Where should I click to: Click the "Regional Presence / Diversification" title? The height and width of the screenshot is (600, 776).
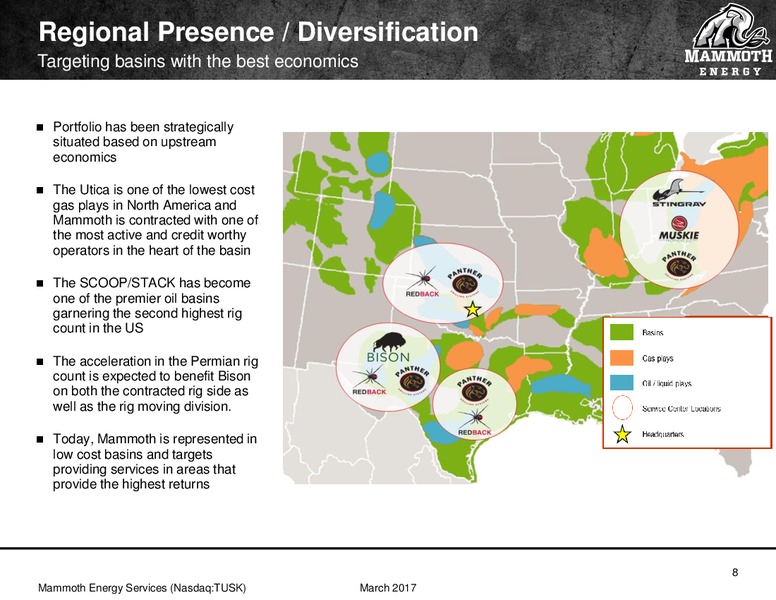pyautogui.click(x=258, y=32)
